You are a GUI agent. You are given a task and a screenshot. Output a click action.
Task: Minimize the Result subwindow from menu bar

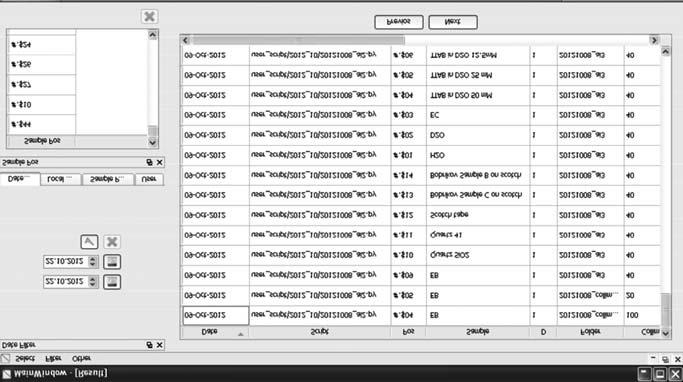(x=653, y=359)
